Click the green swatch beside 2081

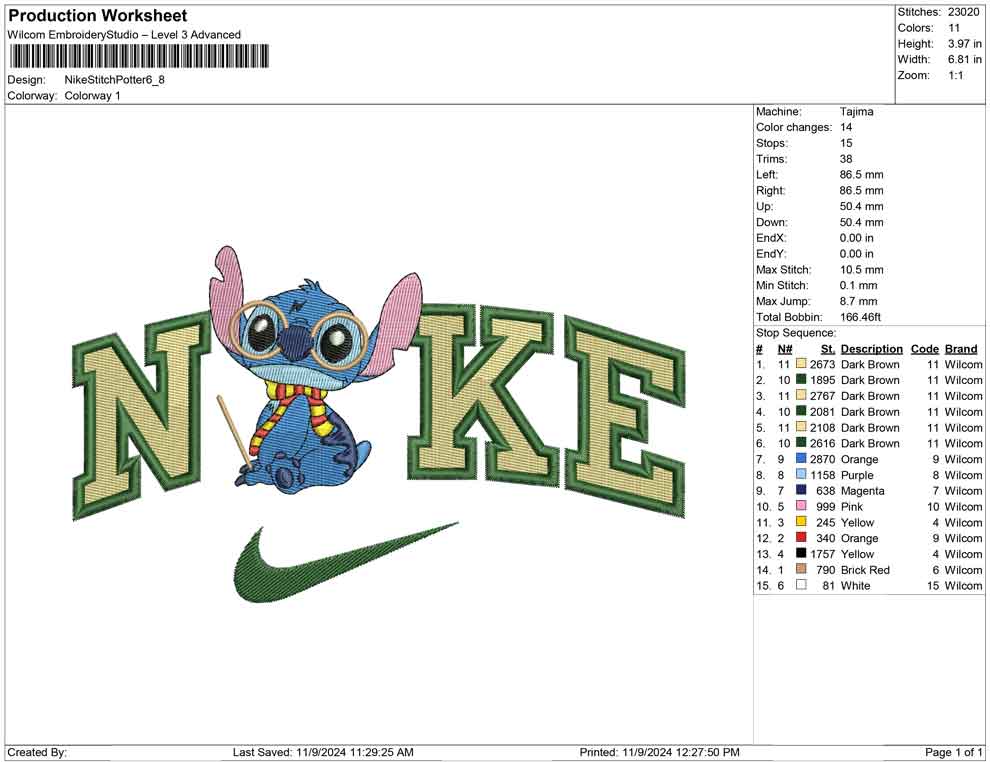(801, 411)
